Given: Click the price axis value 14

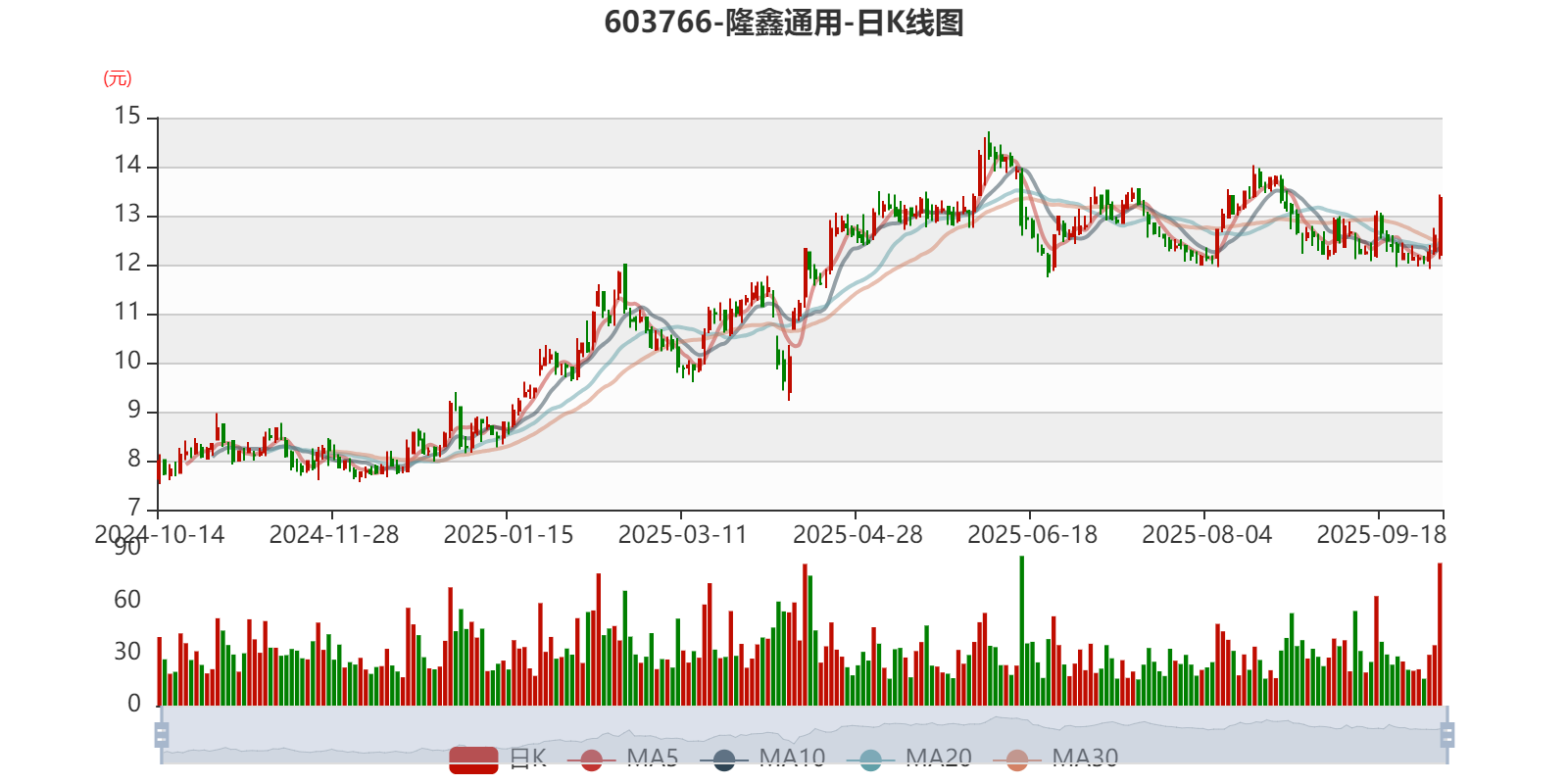Looking at the screenshot, I should [127, 166].
